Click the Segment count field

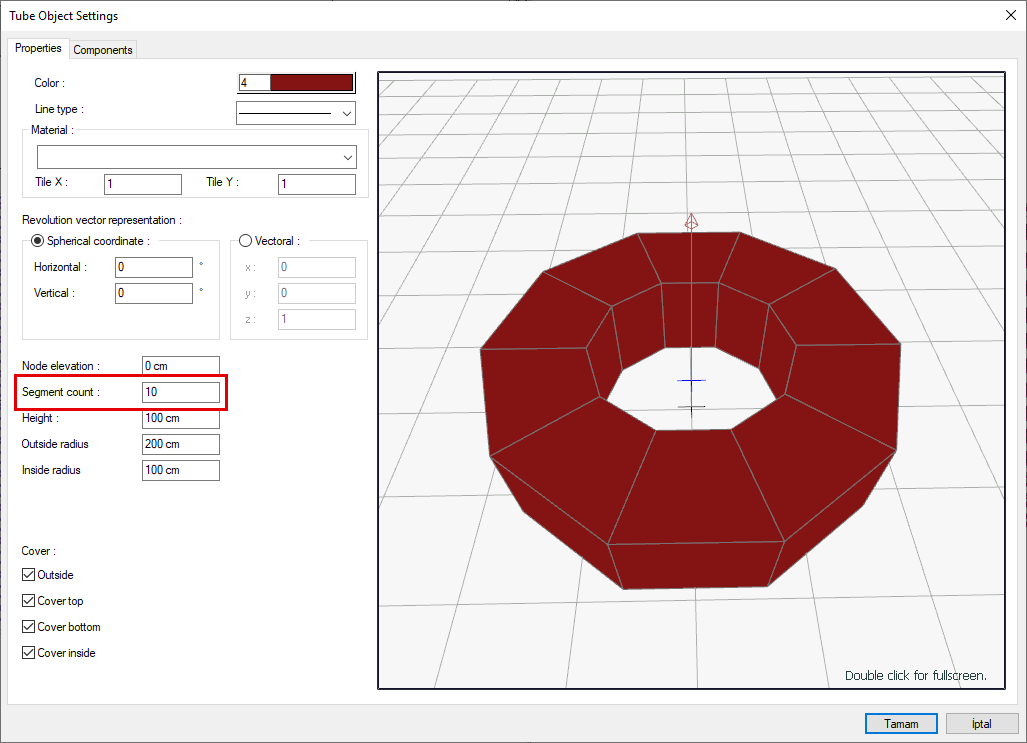[180, 392]
